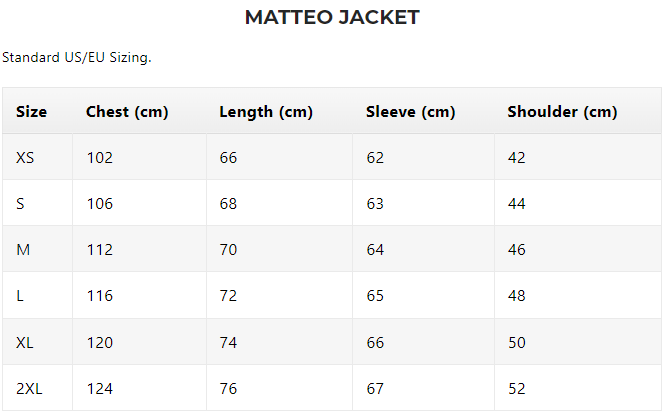This screenshot has width=667, height=419.
Task: Click the MATTEO JACKET title
Action: tap(332, 17)
